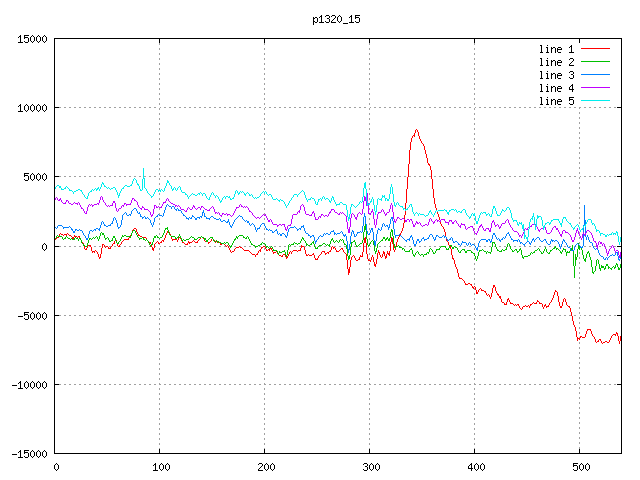Click the 300 x-axis label
Screen dimensions: 640x480
[371, 467]
